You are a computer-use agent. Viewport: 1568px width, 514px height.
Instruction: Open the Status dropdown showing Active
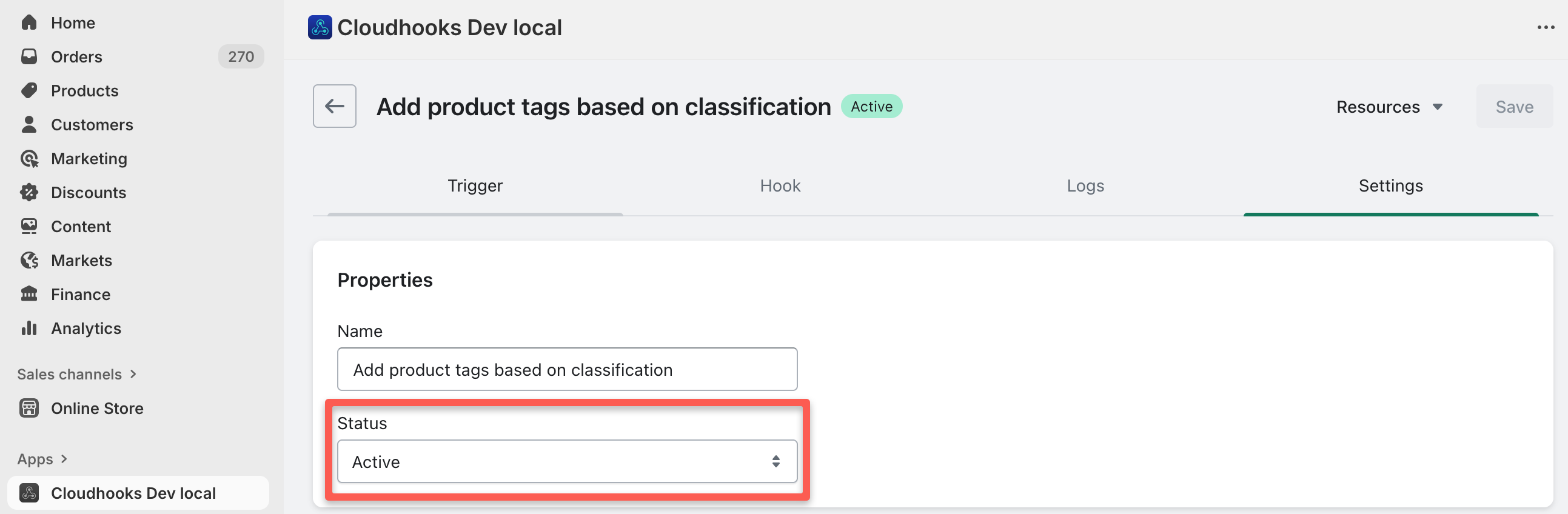(567, 462)
